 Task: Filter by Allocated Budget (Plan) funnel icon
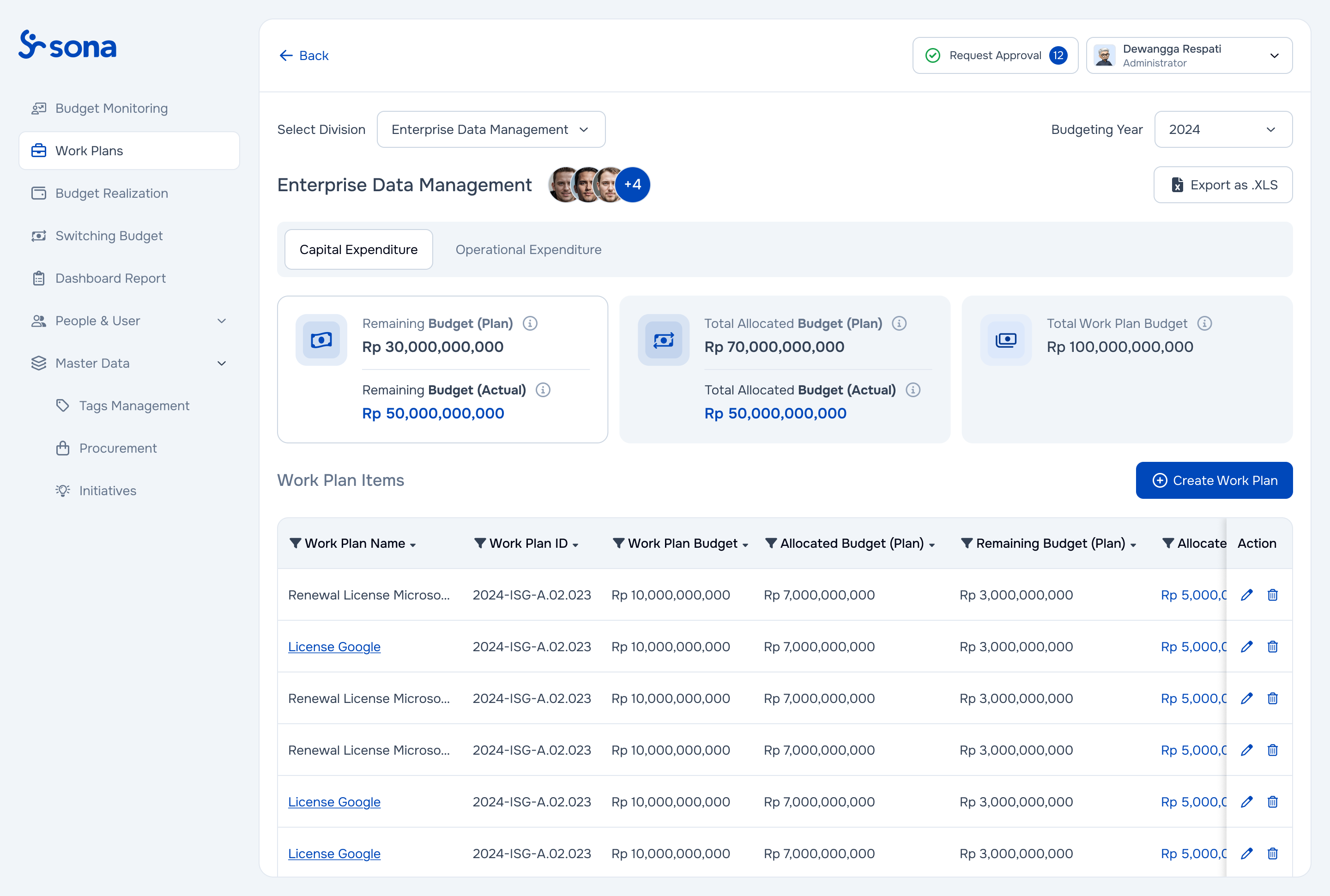click(x=771, y=543)
